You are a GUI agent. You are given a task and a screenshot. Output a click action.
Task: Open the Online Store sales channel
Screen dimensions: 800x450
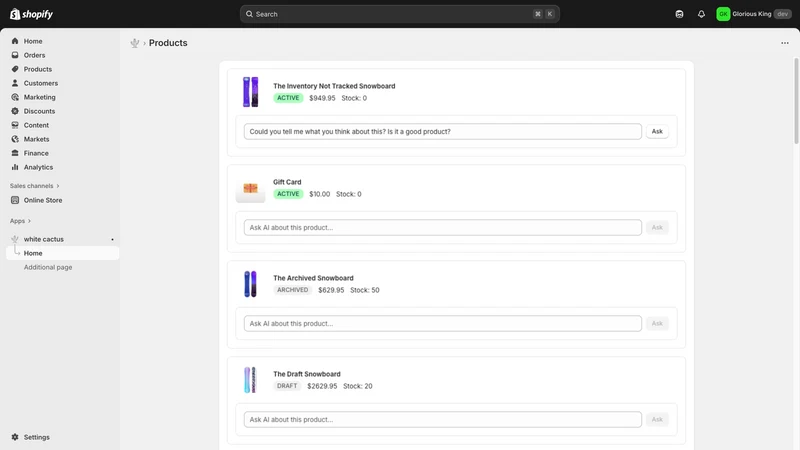(43, 201)
